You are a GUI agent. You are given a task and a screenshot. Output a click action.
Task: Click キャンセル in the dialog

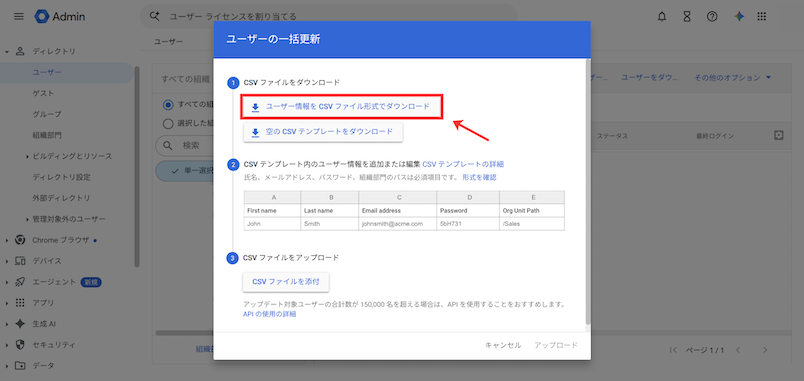pyautogui.click(x=503, y=345)
